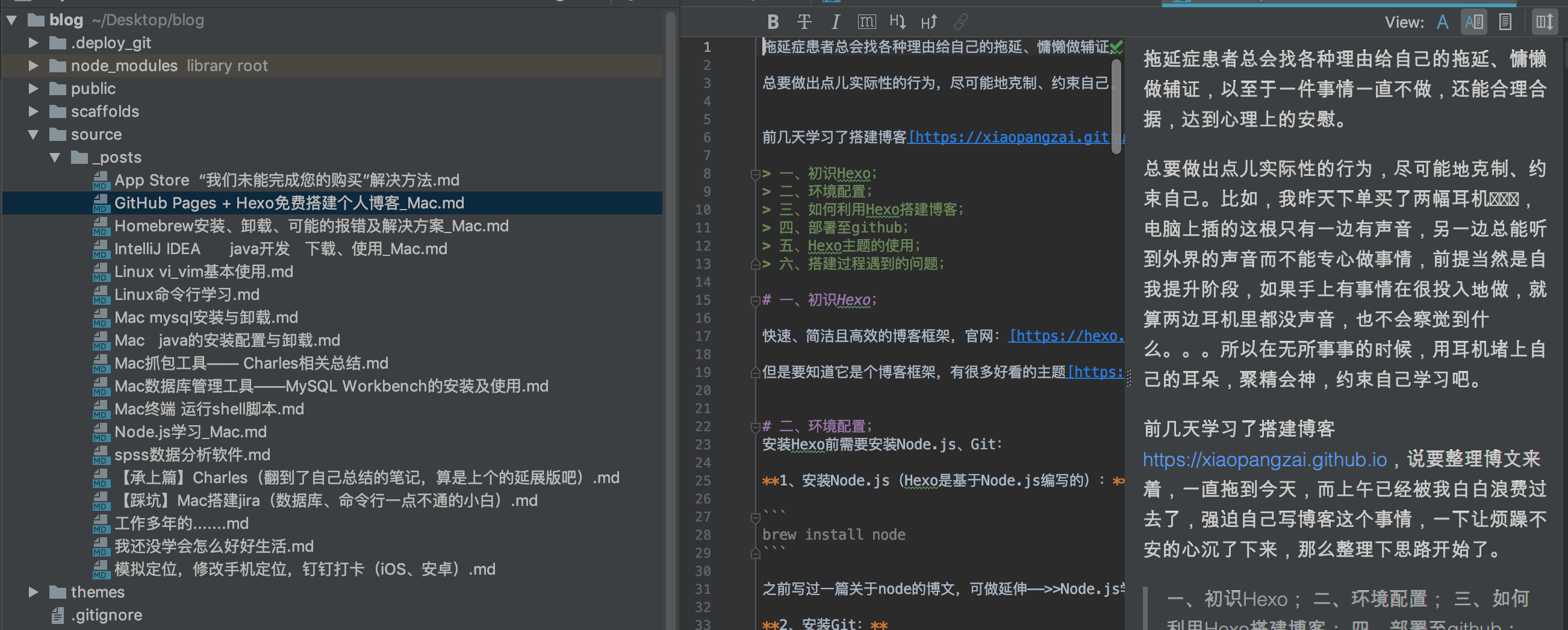Open Mac终端 运行shell脚本.md
1568x630 pixels.
210,409
